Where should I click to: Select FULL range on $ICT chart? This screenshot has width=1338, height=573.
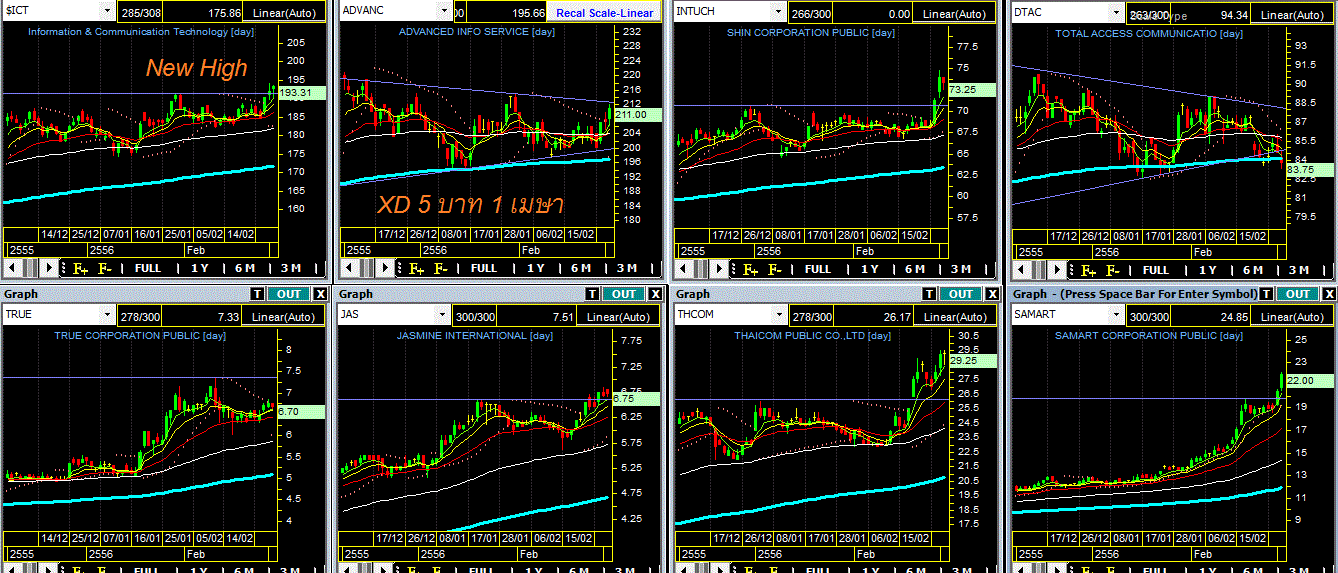click(x=148, y=268)
